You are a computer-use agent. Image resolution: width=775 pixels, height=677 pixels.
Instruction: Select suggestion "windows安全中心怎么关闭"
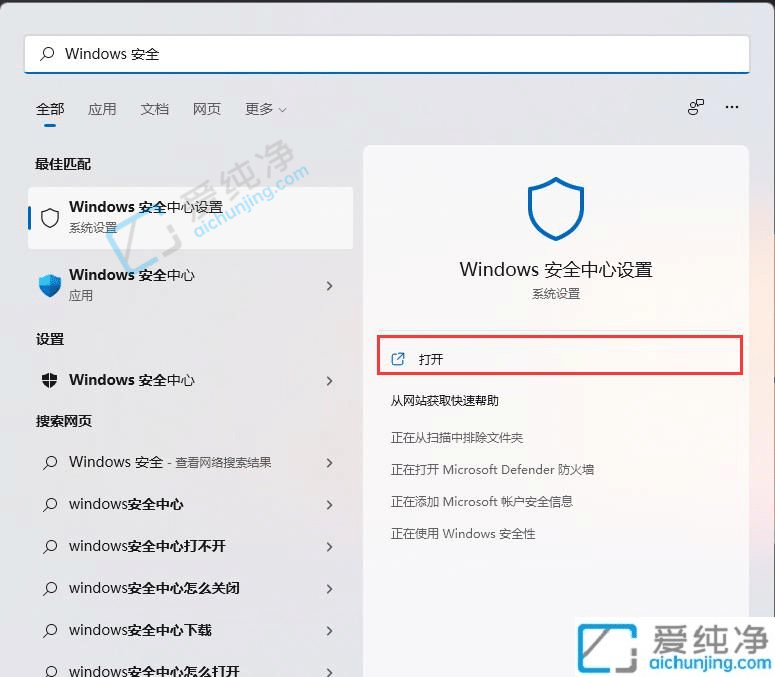tap(191, 589)
